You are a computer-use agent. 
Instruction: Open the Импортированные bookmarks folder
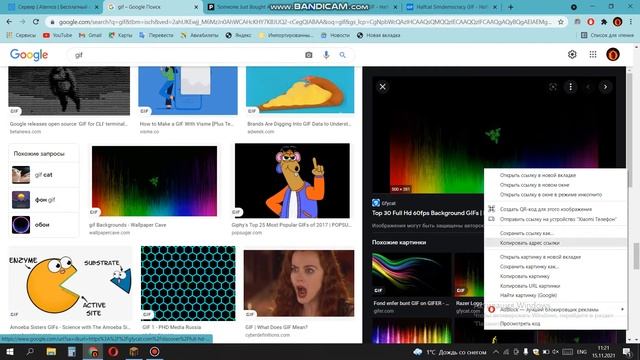point(287,36)
